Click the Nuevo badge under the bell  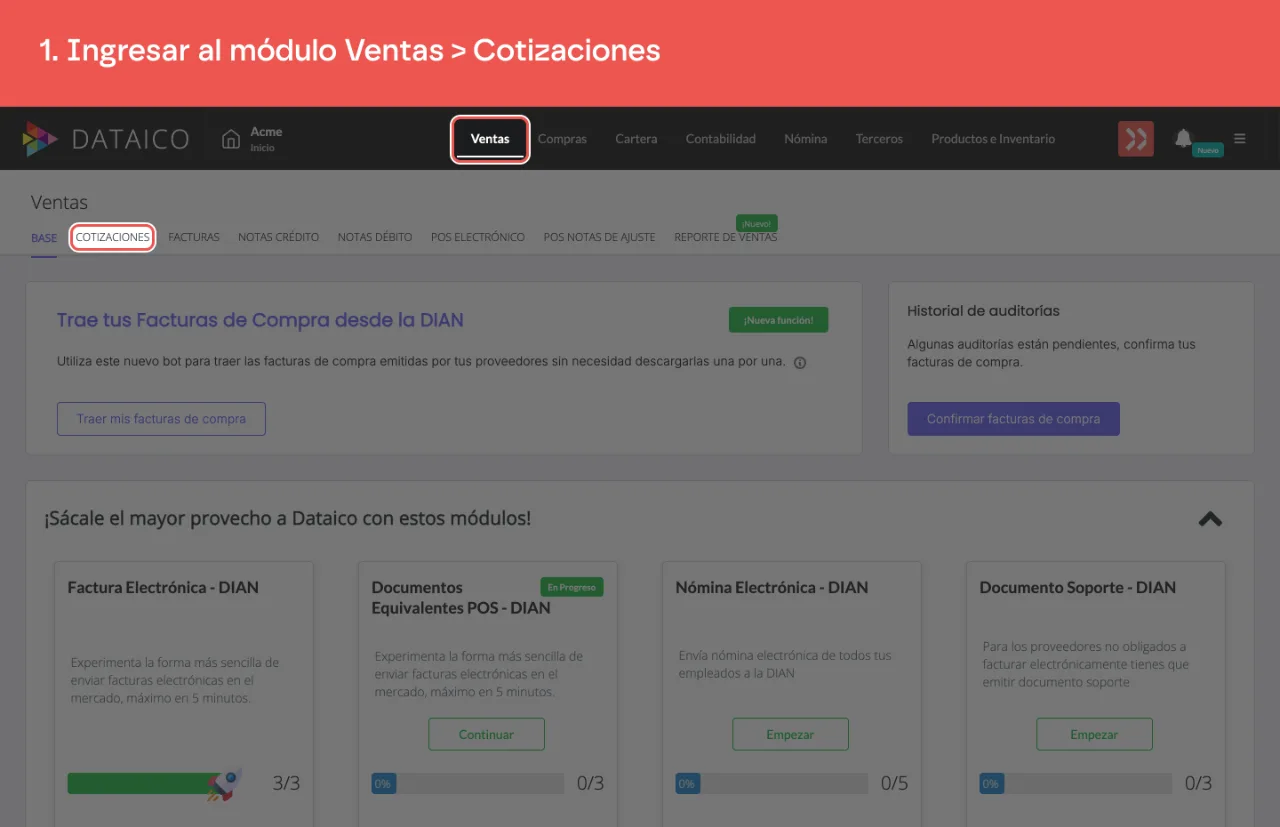coord(1207,150)
